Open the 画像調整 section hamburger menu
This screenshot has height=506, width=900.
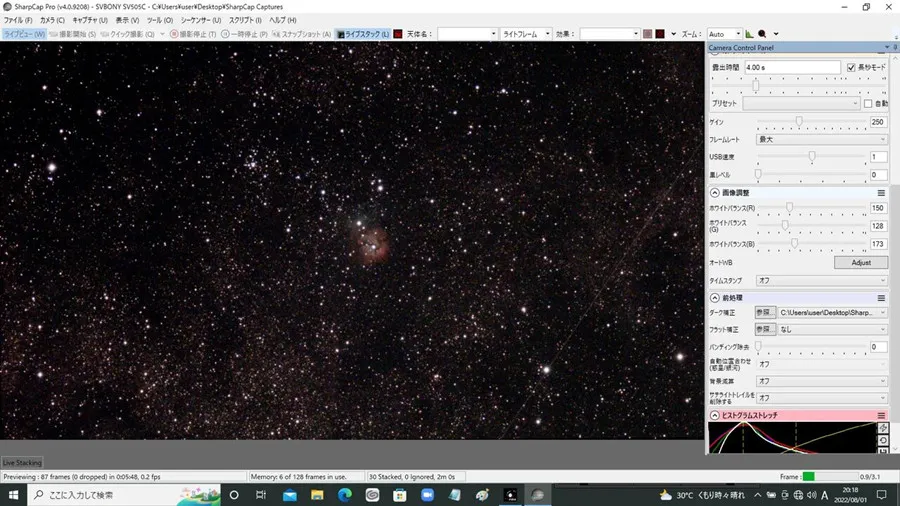pos(881,193)
